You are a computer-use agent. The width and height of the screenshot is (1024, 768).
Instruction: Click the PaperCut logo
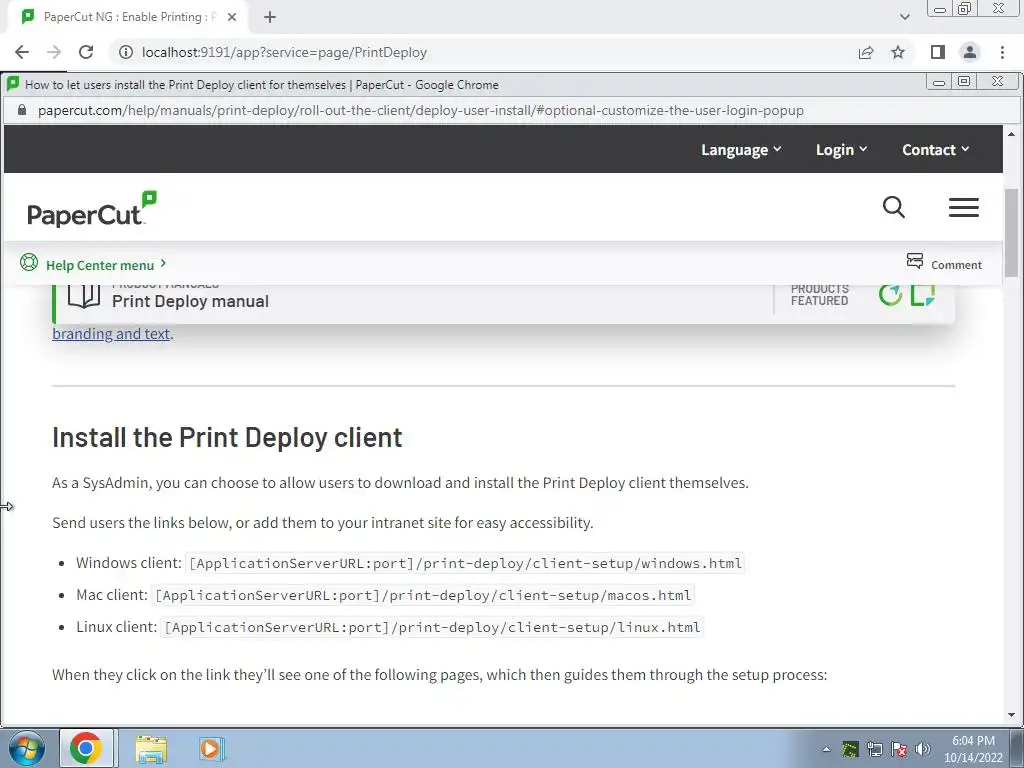click(92, 209)
